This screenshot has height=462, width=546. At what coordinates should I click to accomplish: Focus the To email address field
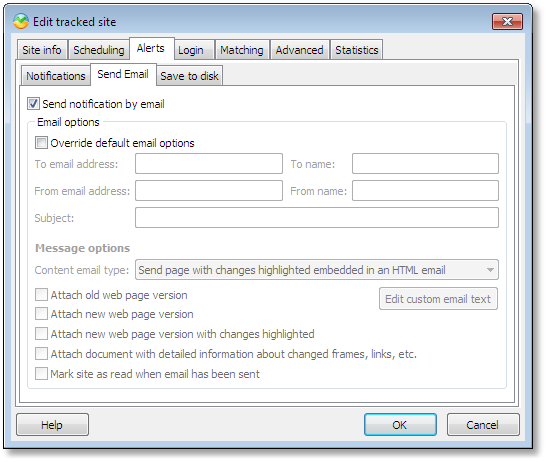click(209, 164)
